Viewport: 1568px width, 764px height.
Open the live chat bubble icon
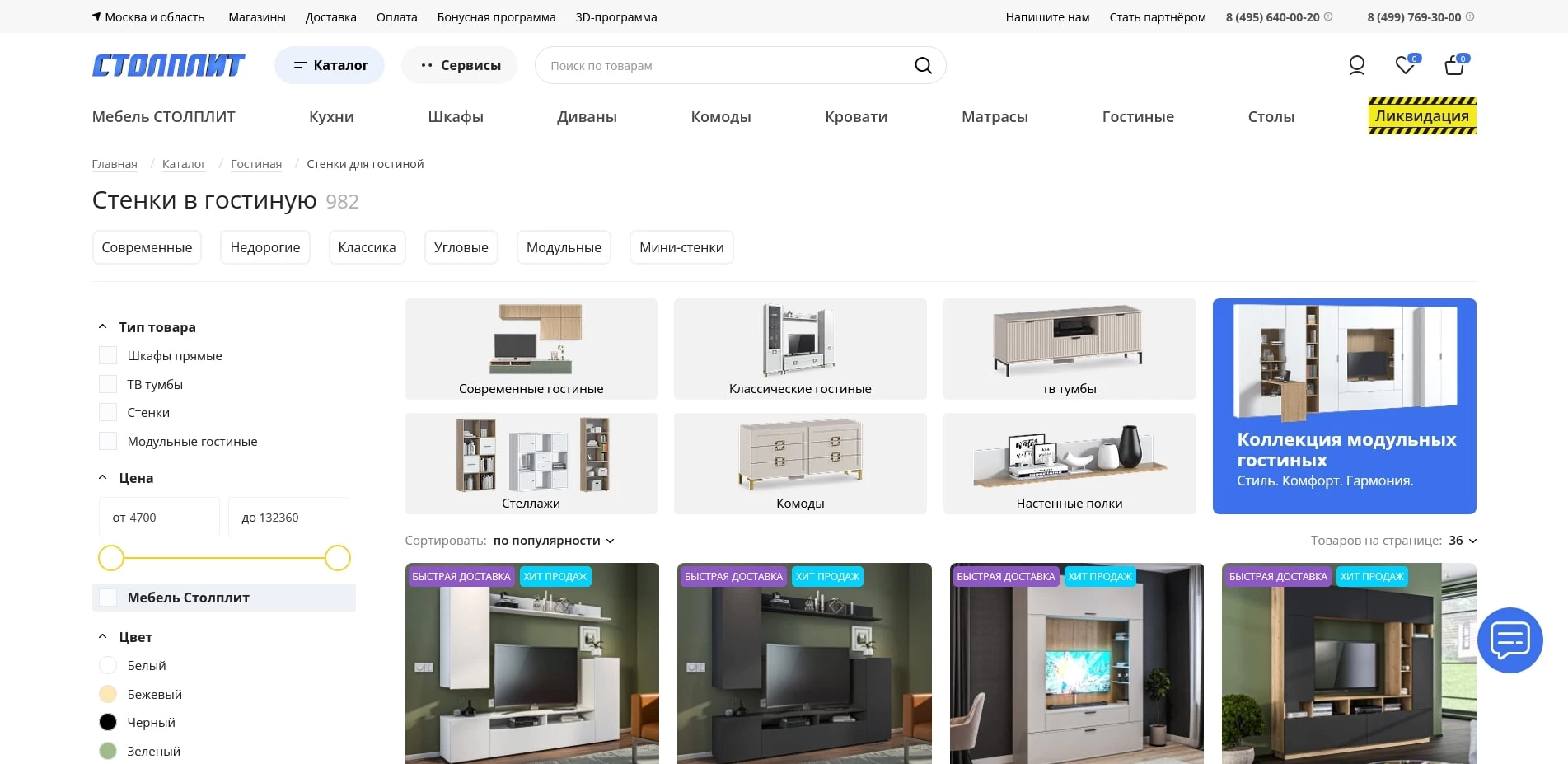pos(1509,640)
